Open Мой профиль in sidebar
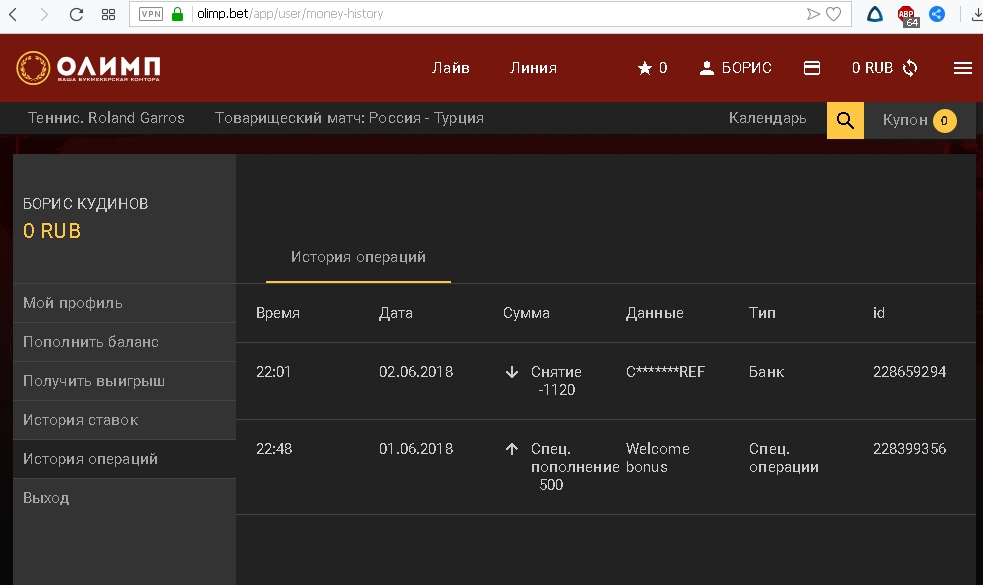The height and width of the screenshot is (585, 983). [x=73, y=303]
